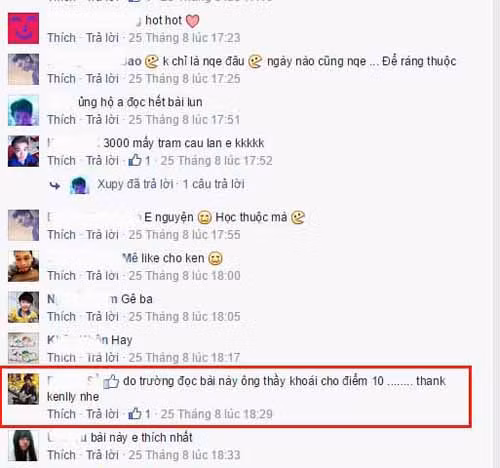The image size is (500, 468).
Task: Open avatar of 'bài này e thích nhất' commenter
Action: (x=23, y=446)
